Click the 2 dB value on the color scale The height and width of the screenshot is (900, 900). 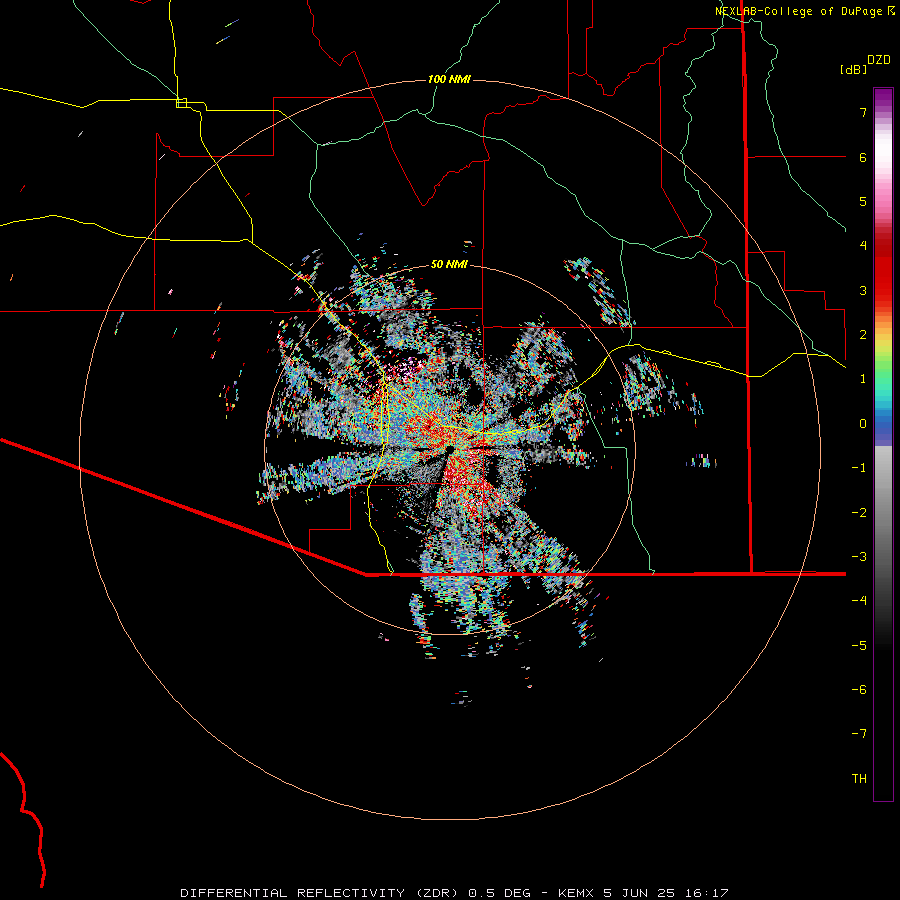[863, 335]
